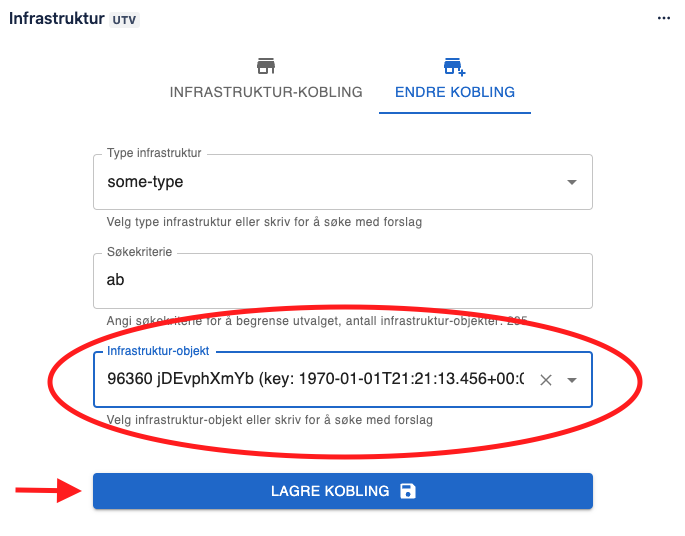The height and width of the screenshot is (536, 685).
Task: Focus the Søkekriterie field containing "ab"
Action: 342,281
